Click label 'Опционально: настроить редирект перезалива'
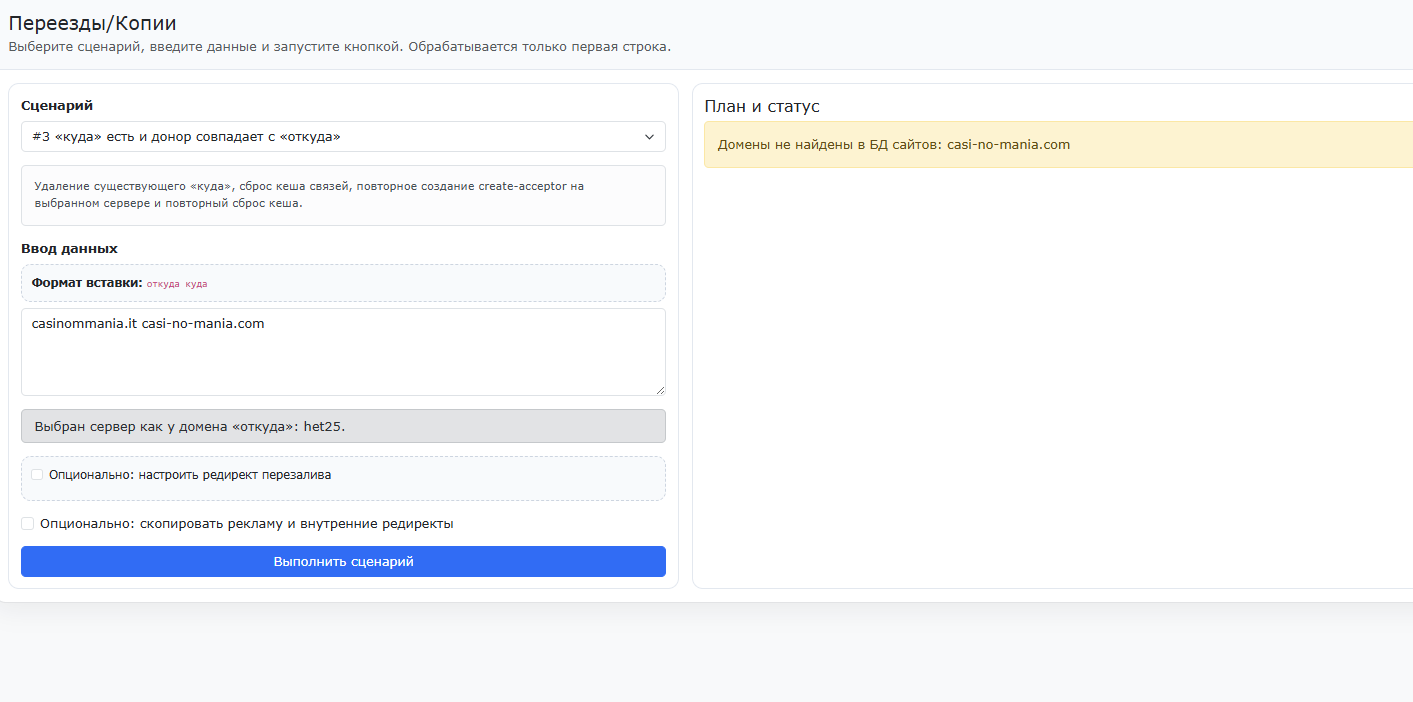The width and height of the screenshot is (1413, 702). pos(190,475)
